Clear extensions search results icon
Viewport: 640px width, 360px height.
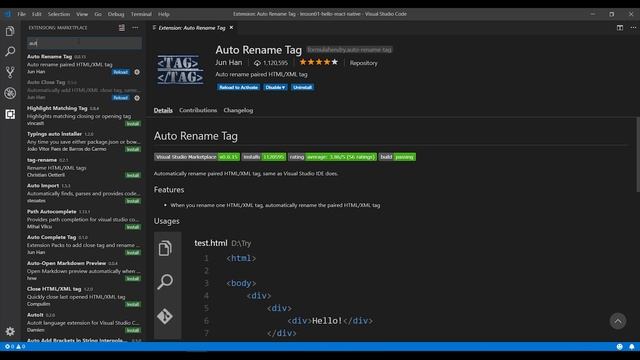click(122, 28)
